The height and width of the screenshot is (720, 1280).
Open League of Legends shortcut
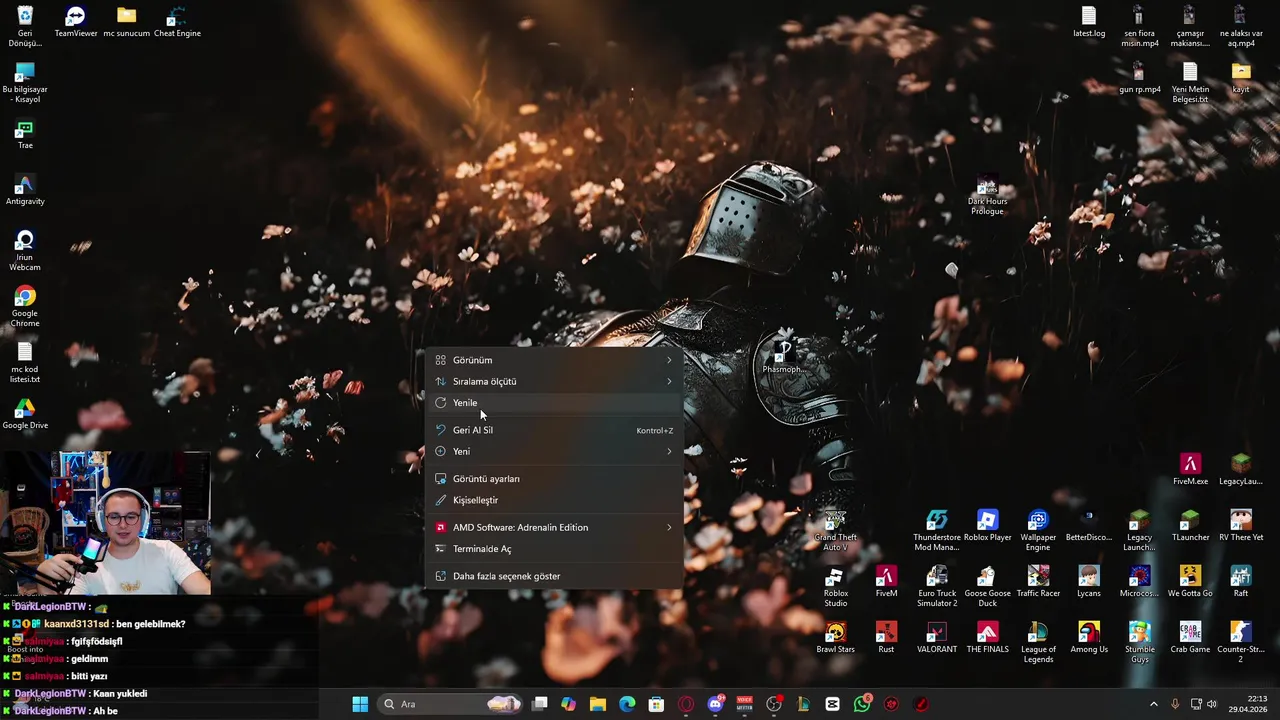coord(1038,643)
